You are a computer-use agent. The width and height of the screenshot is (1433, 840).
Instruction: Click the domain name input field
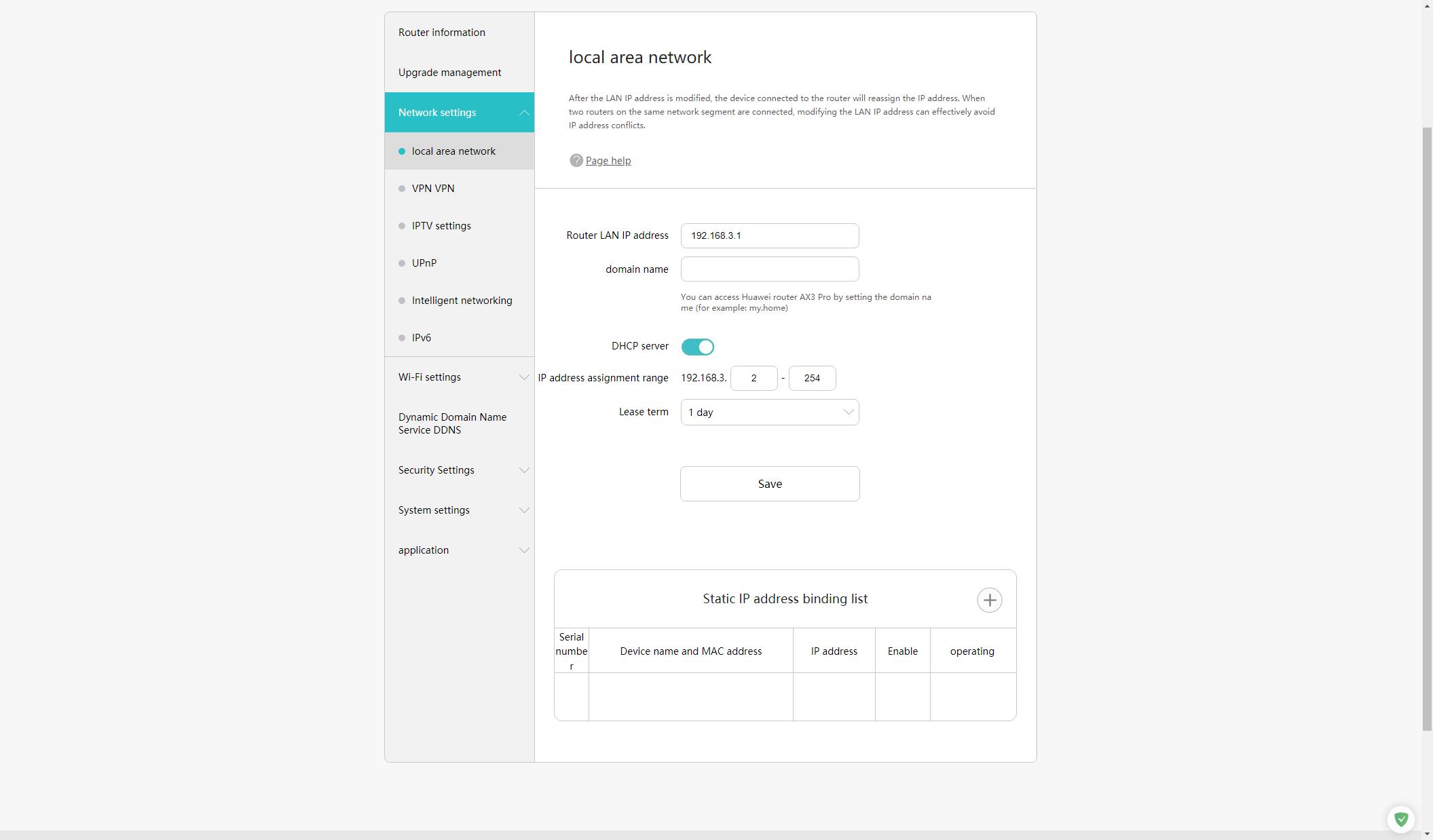click(769, 269)
